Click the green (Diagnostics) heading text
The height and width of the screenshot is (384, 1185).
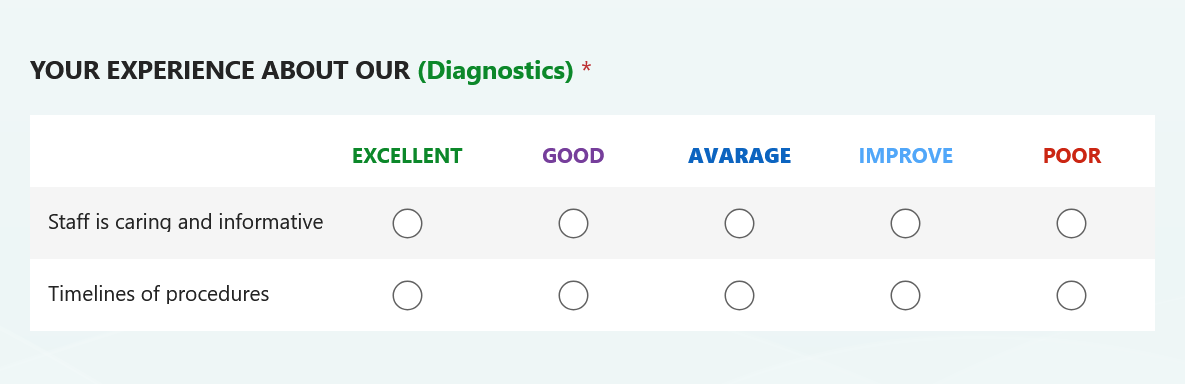click(496, 71)
